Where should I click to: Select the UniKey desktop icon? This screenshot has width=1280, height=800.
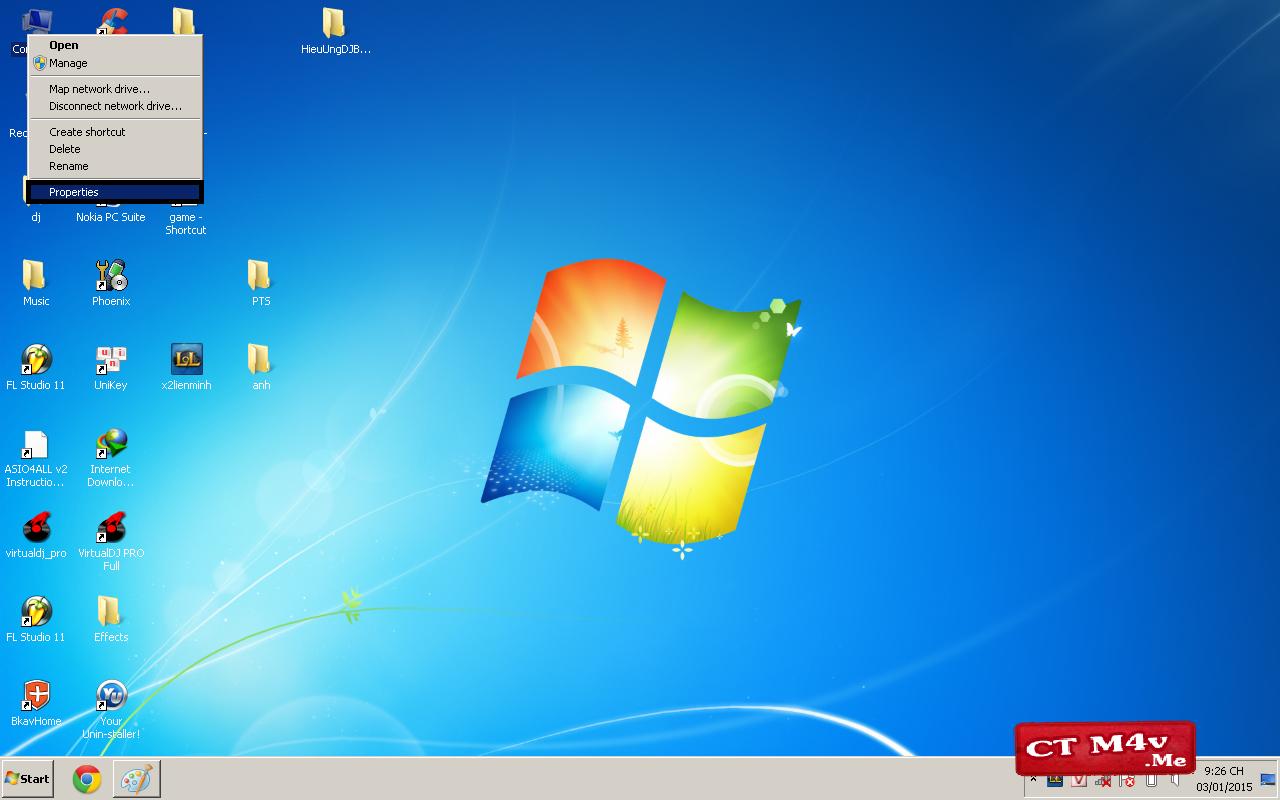coord(111,360)
